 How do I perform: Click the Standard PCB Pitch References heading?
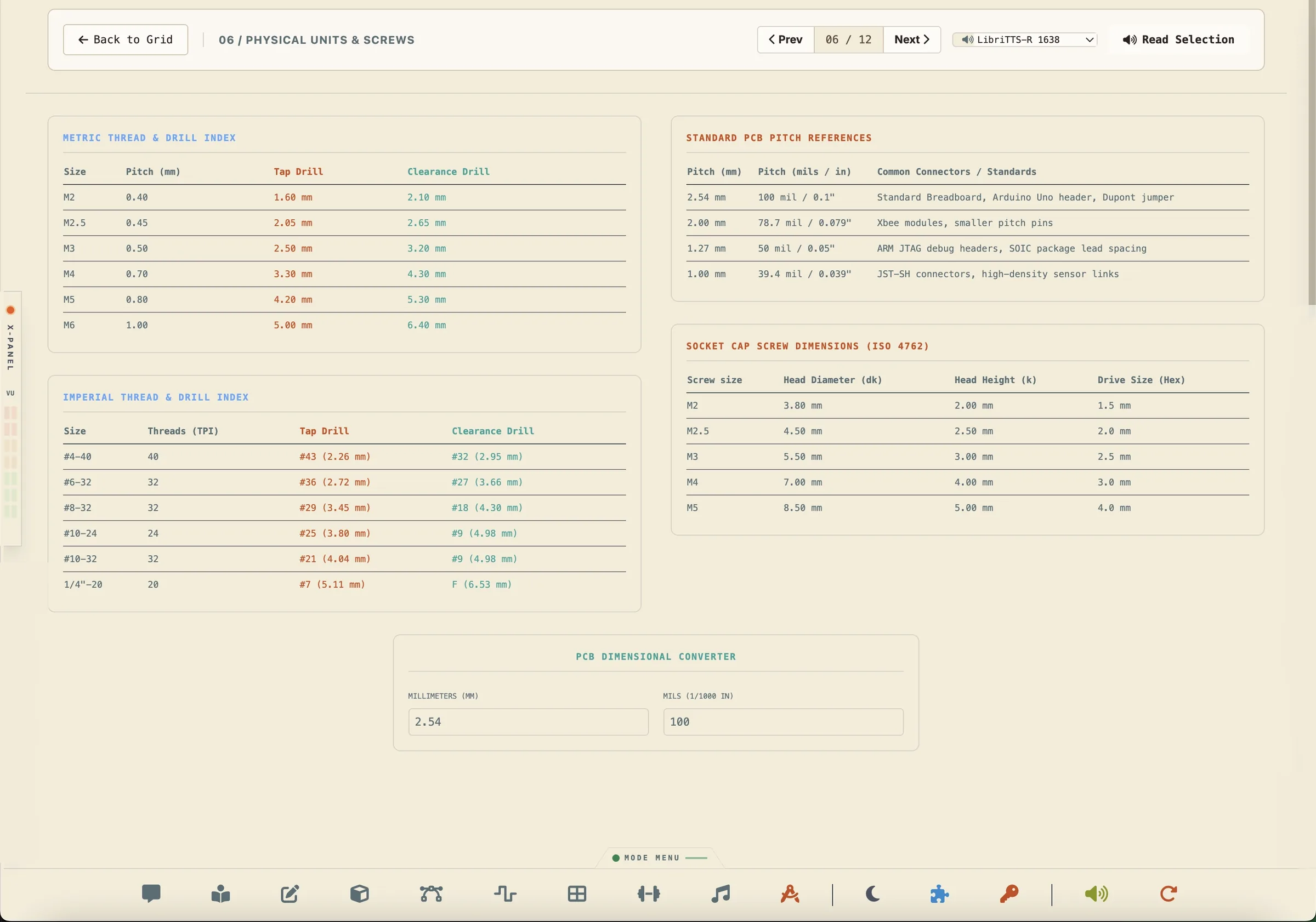779,138
